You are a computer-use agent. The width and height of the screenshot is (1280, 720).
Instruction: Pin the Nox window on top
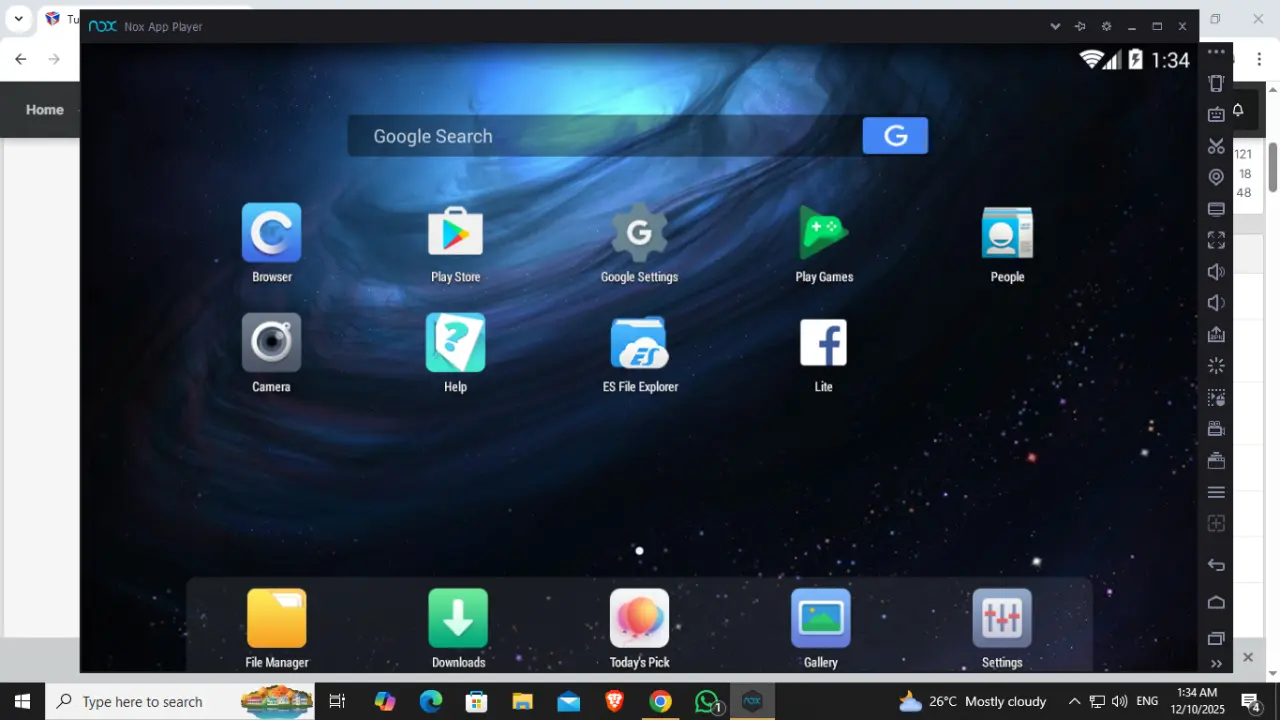tap(1080, 27)
